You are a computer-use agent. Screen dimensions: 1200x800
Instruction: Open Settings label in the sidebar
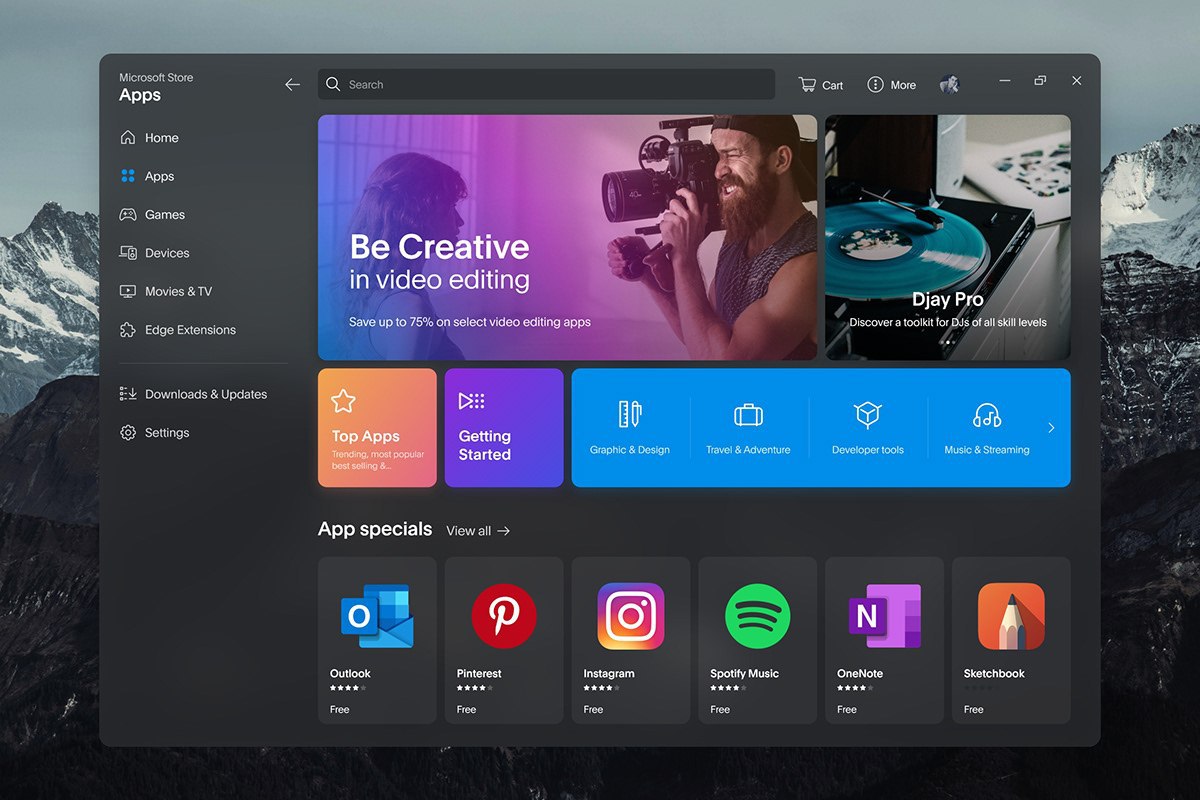[167, 433]
